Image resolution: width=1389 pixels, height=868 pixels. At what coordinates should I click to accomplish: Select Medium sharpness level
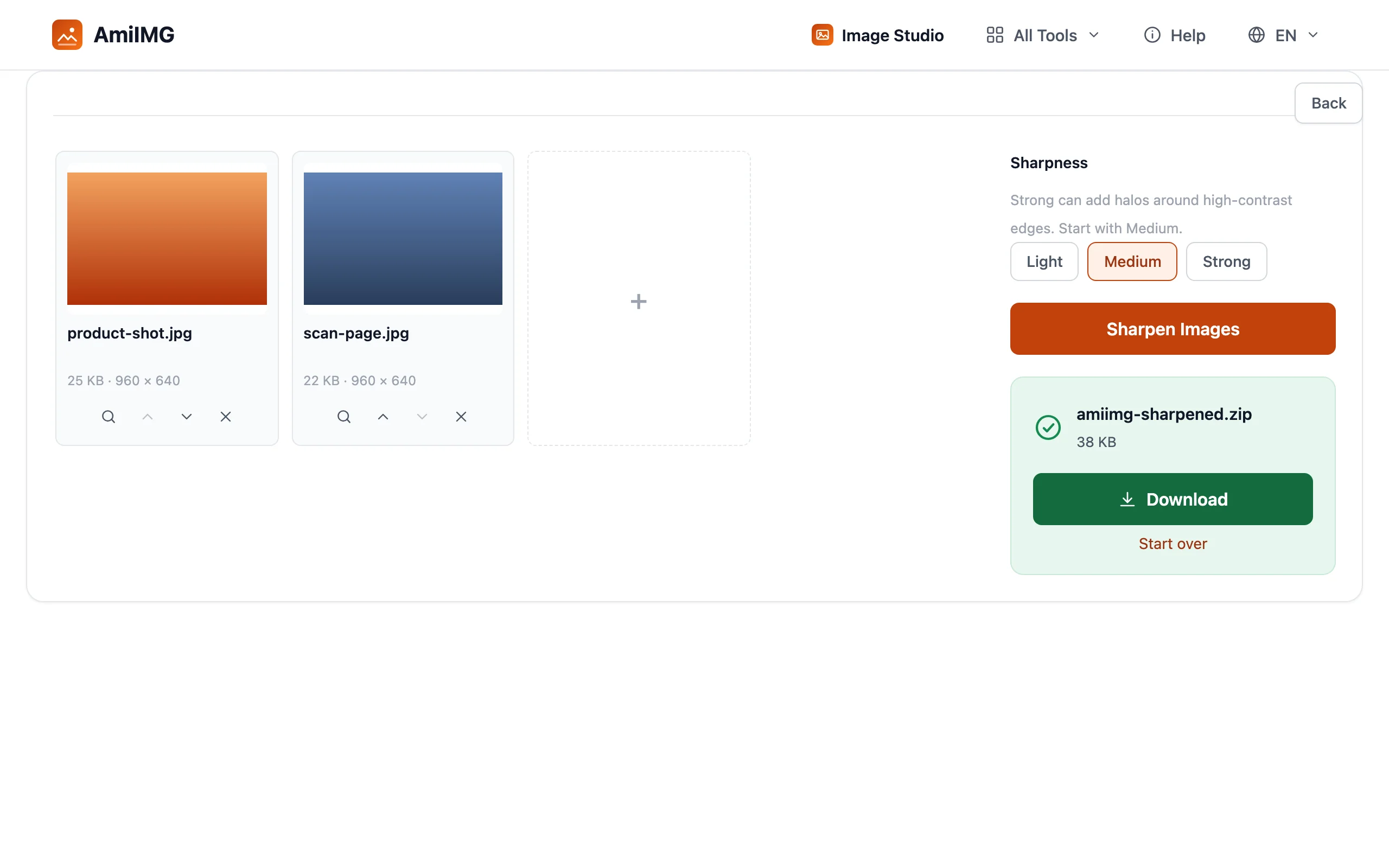pyautogui.click(x=1132, y=262)
